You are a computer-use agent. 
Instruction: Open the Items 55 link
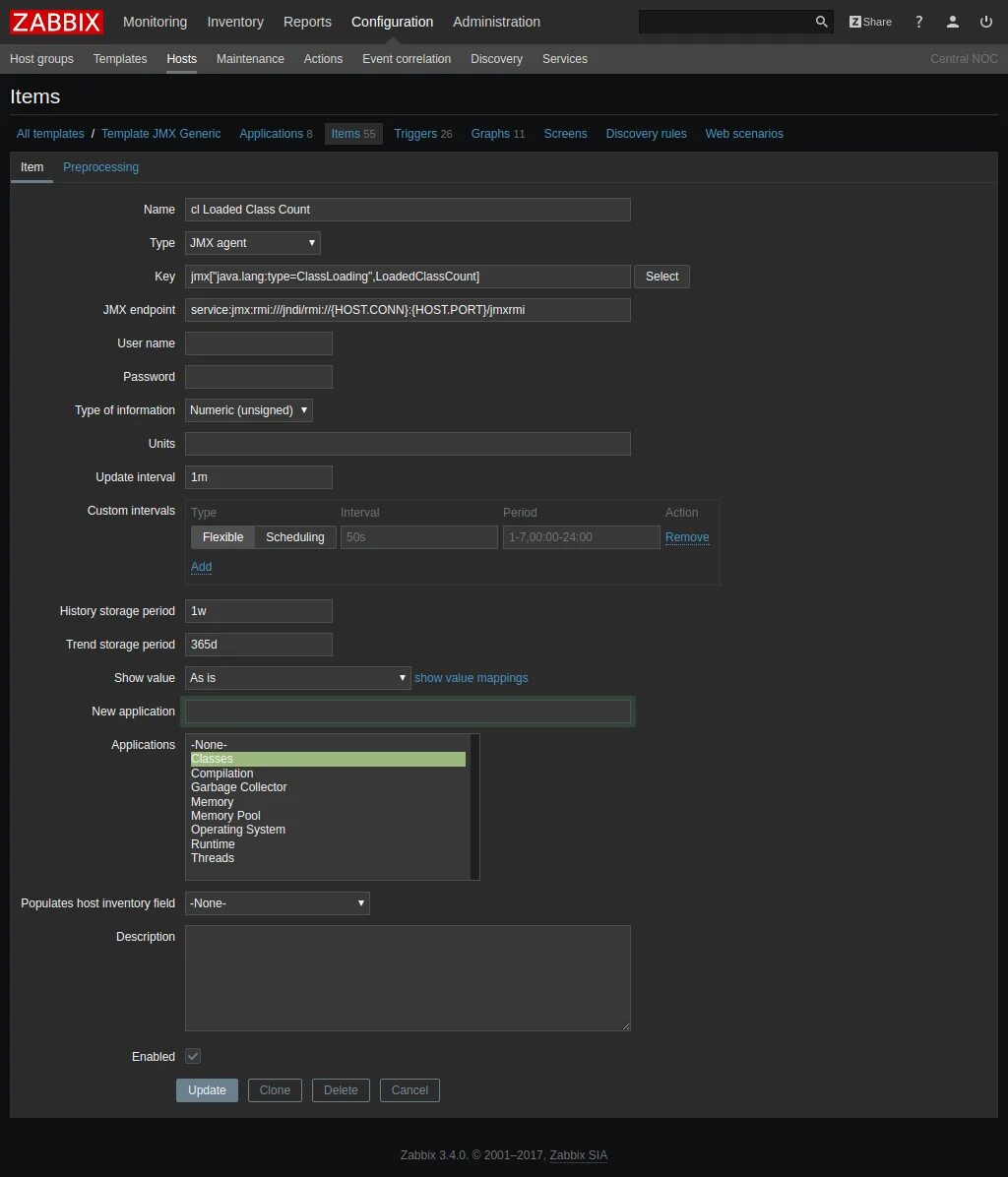[x=352, y=134]
